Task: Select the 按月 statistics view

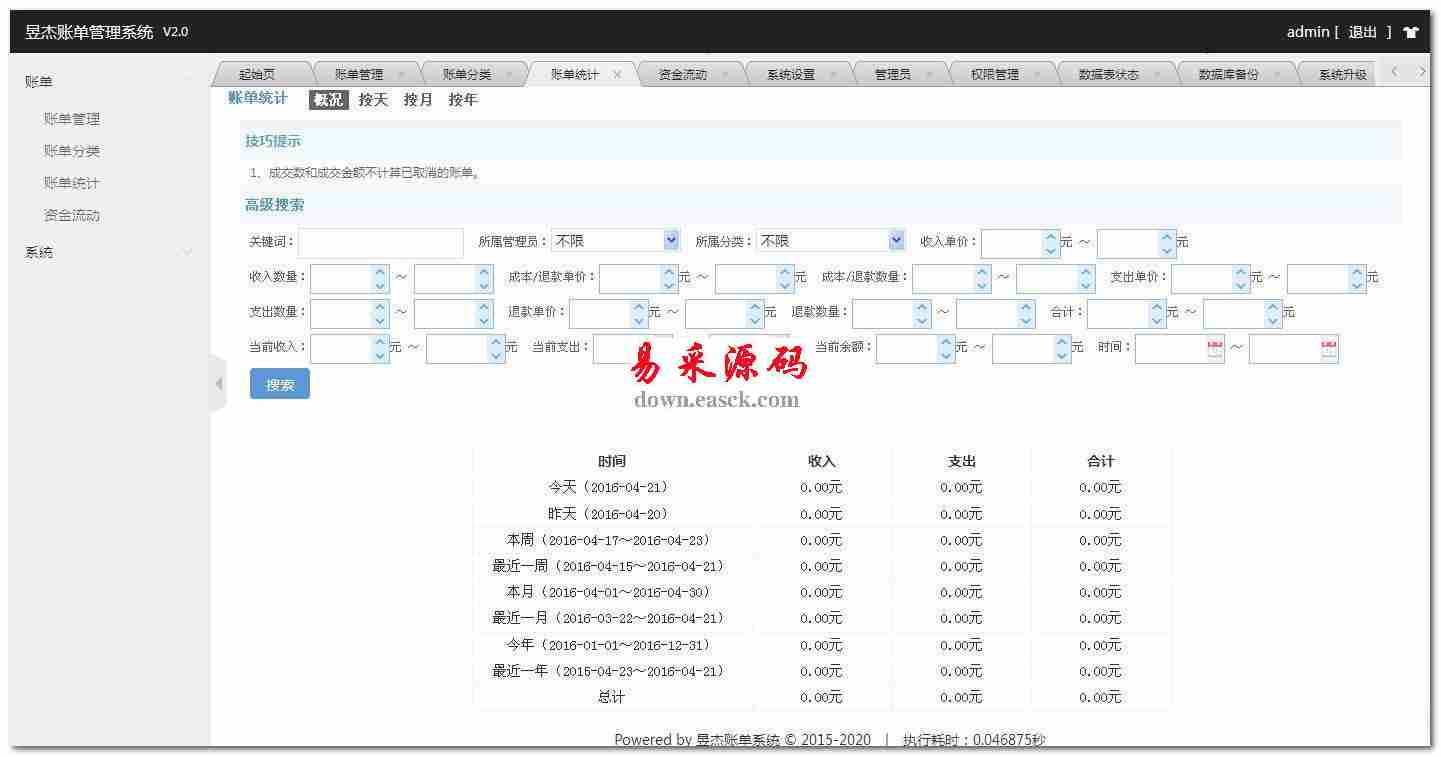Action: point(418,100)
